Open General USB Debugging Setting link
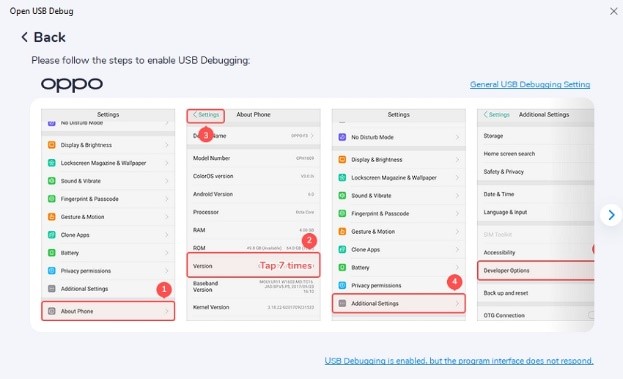Image resolution: width=623 pixels, height=379 pixels. click(x=530, y=84)
